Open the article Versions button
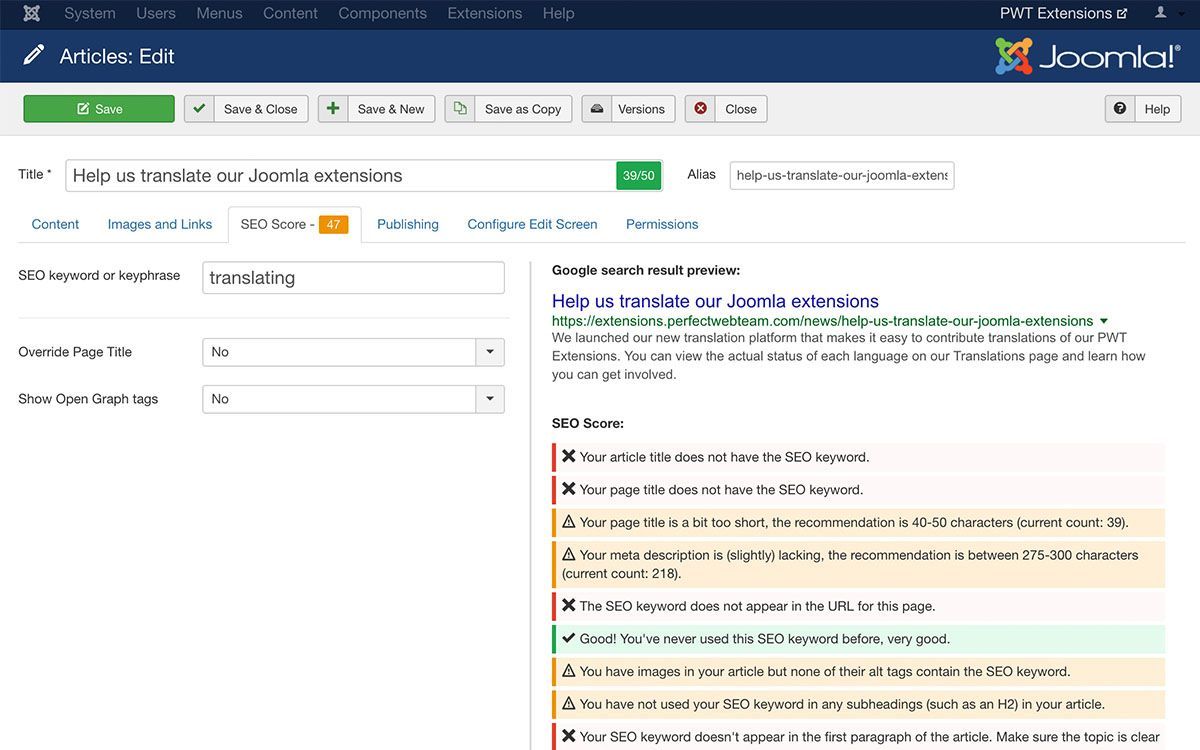This screenshot has height=750, width=1200. [628, 109]
